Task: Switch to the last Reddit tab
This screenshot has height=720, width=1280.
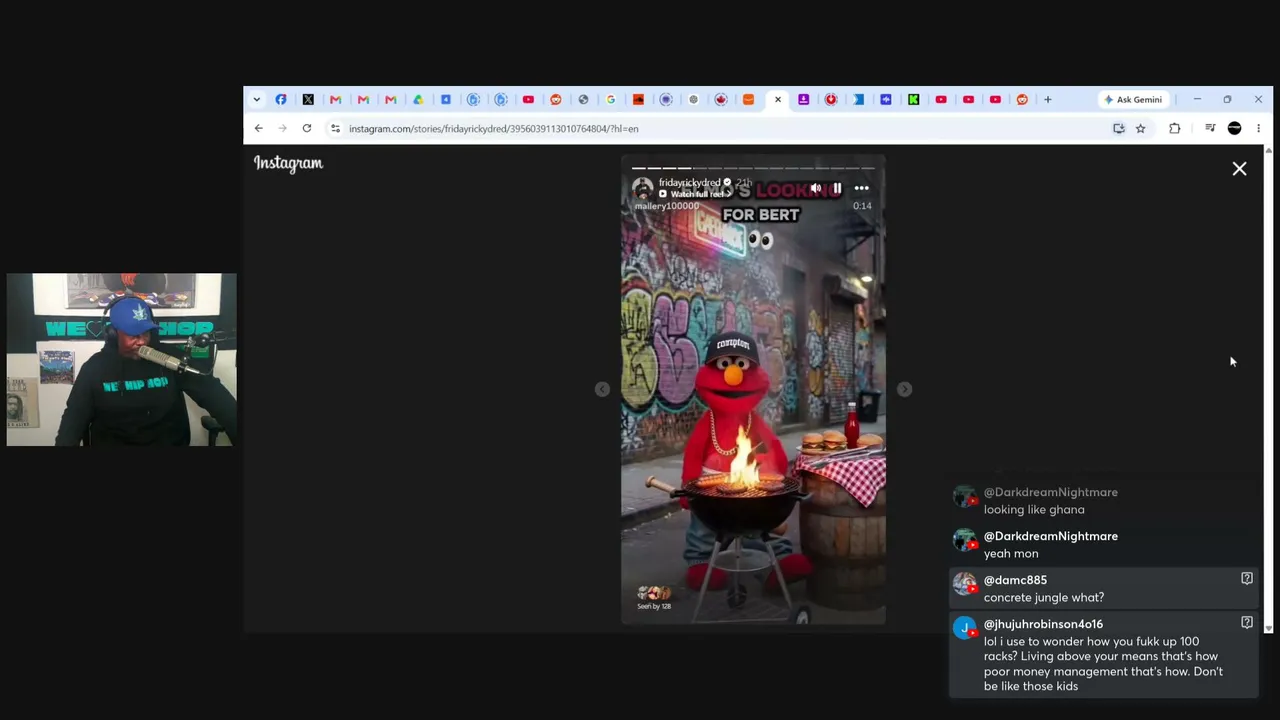Action: click(x=1022, y=99)
